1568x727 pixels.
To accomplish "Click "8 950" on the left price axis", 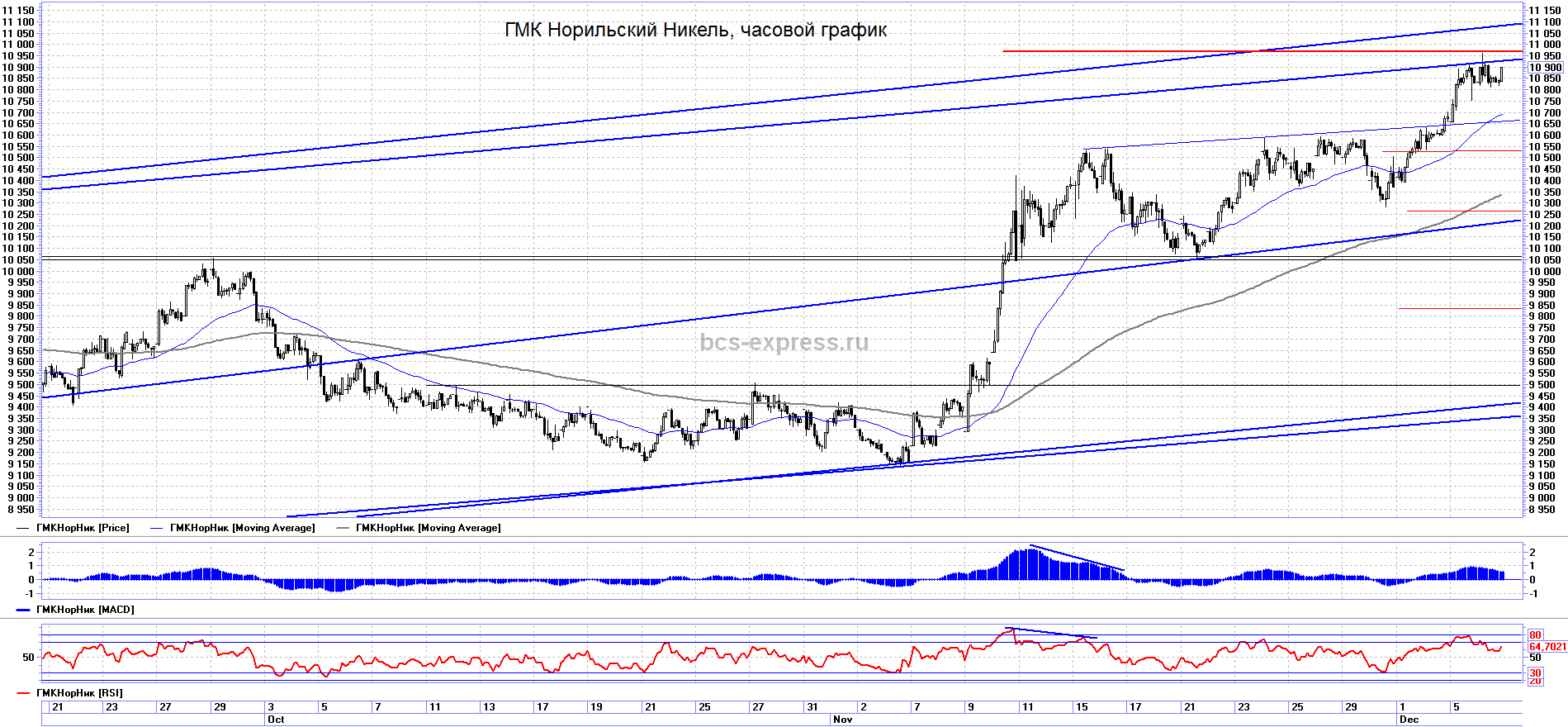I will click(21, 510).
